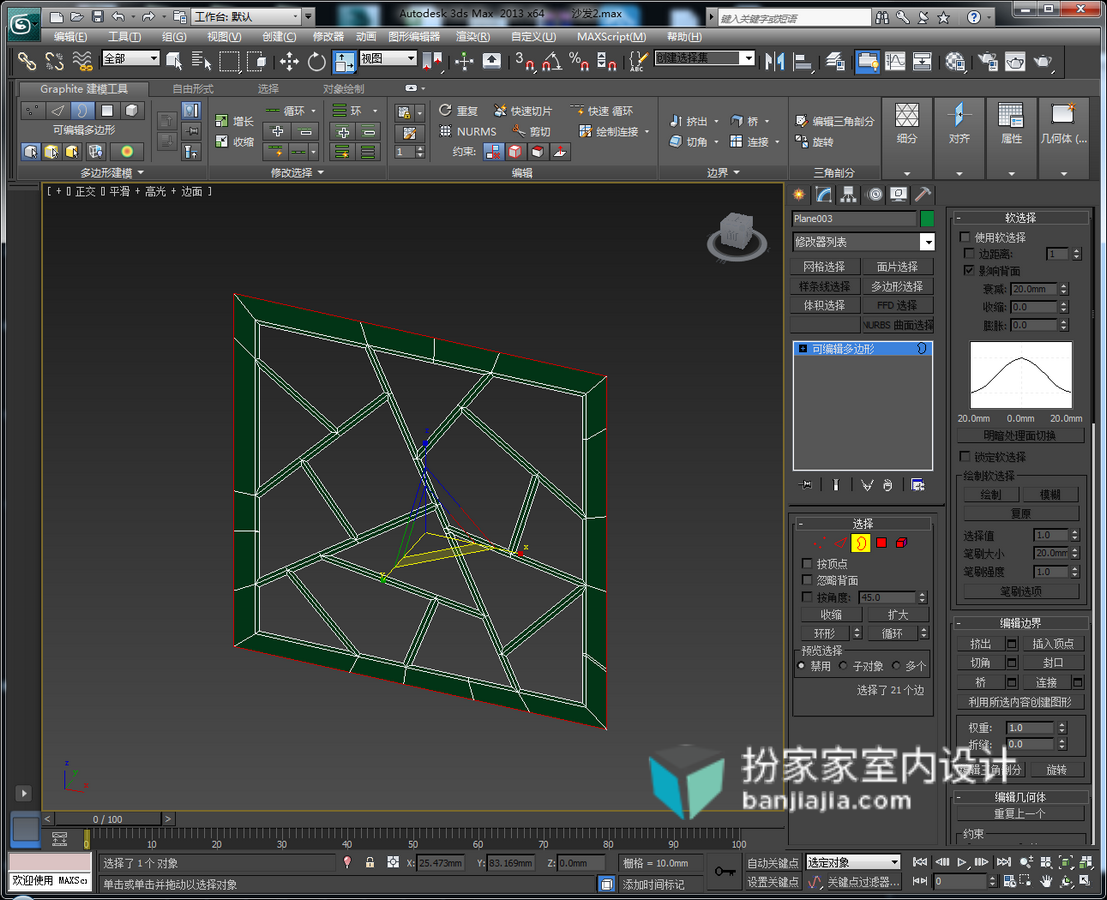Select the Select and Rotate tool
The image size is (1107, 900).
[x=316, y=62]
